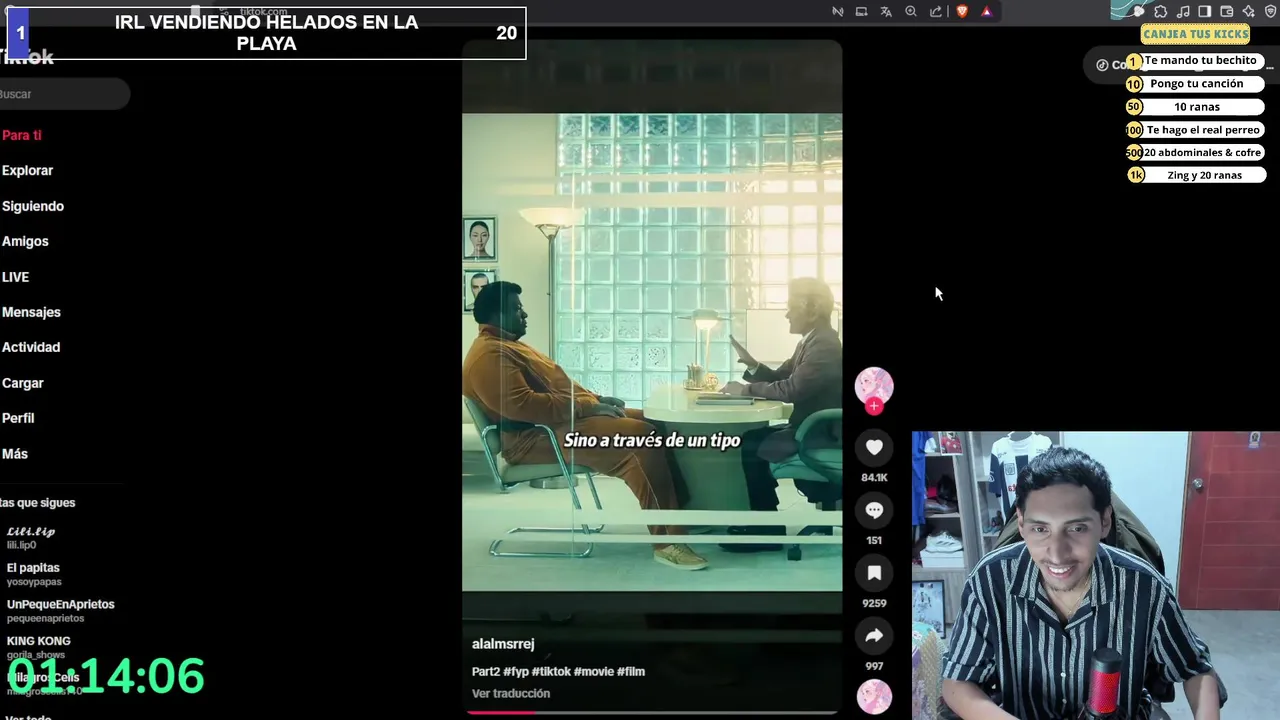
Task: Click the TikTok logo in the sidebar
Action: (x=27, y=57)
